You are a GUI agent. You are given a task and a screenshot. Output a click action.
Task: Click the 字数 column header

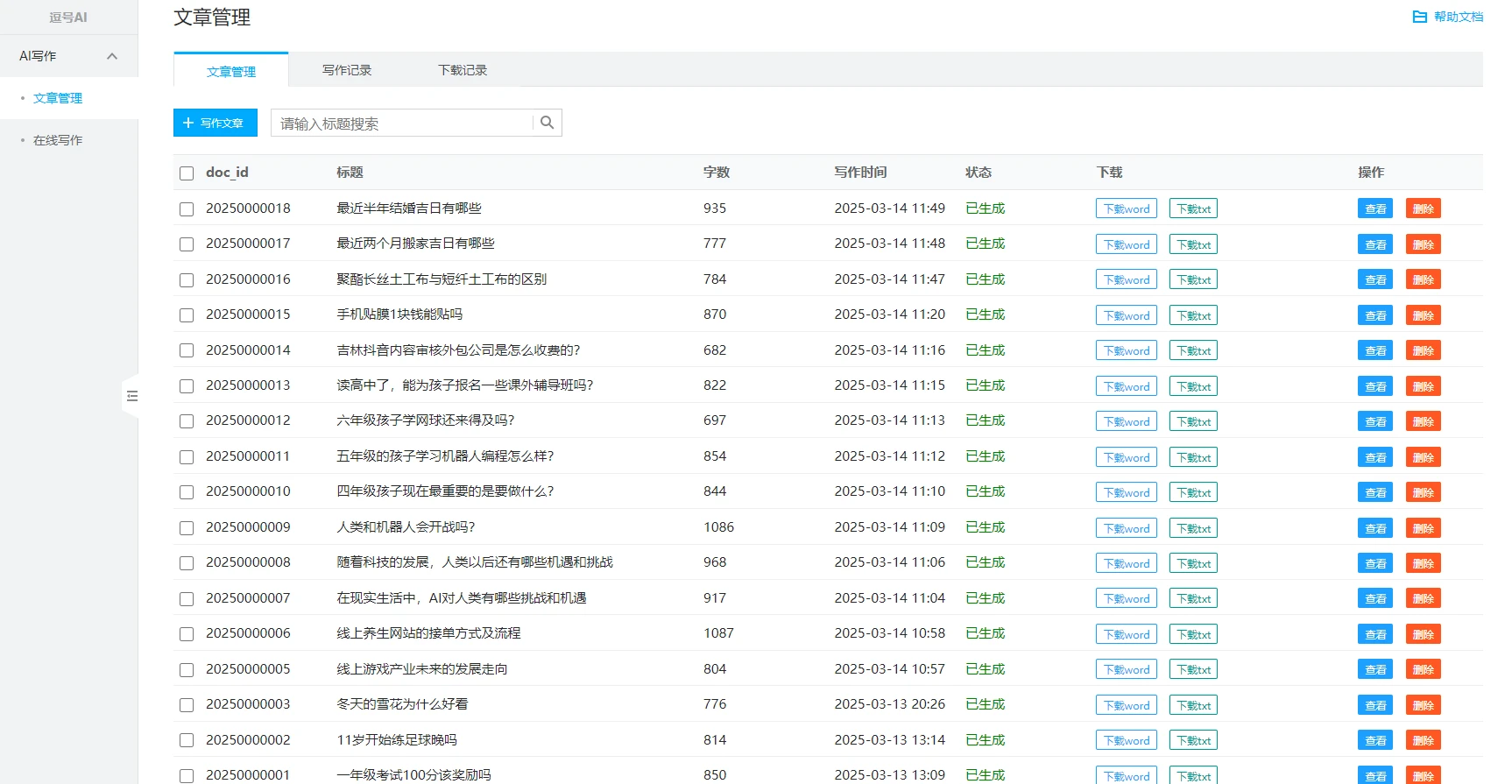(x=717, y=173)
